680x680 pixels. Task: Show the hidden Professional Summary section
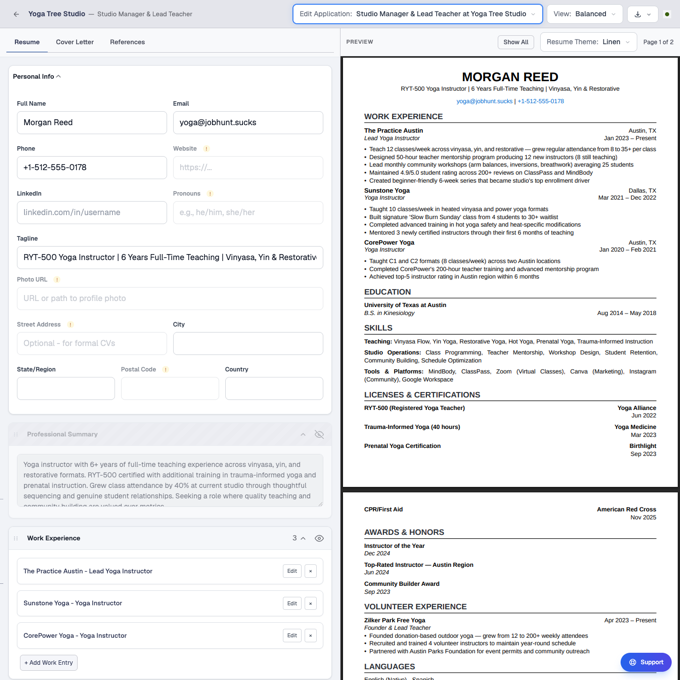tap(319, 435)
